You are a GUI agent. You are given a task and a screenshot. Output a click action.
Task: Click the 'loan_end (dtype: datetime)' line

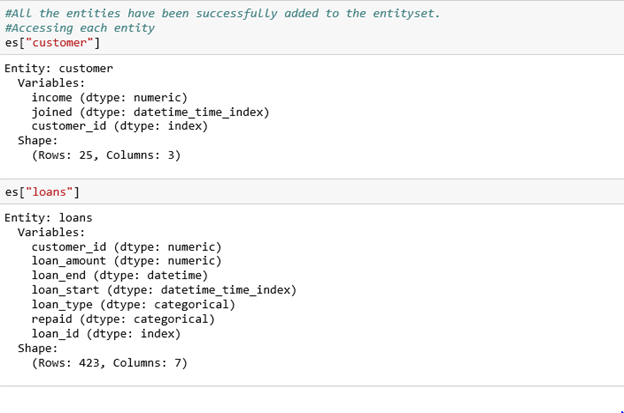[x=120, y=275]
